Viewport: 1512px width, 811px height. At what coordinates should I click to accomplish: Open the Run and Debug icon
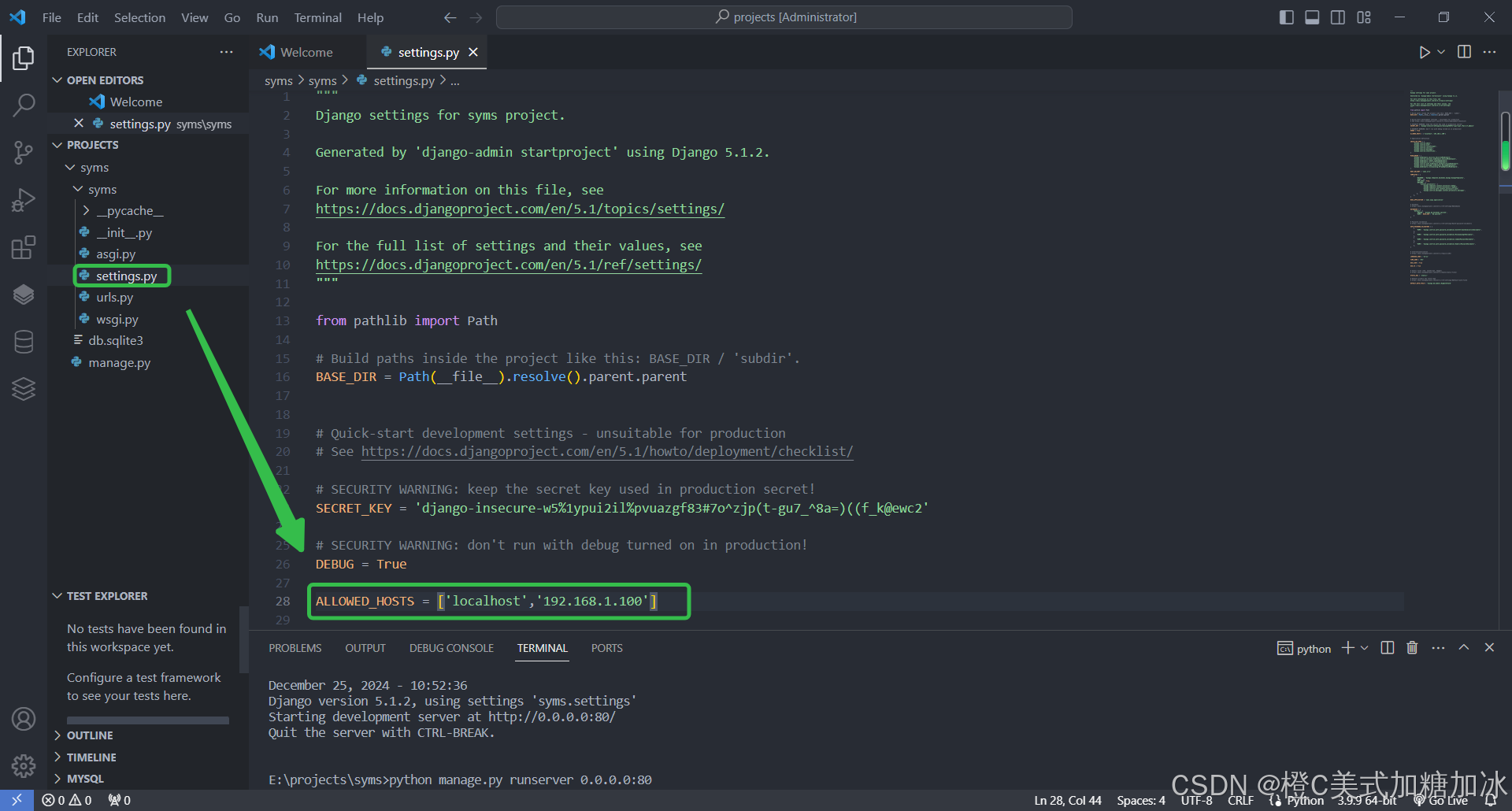(24, 199)
